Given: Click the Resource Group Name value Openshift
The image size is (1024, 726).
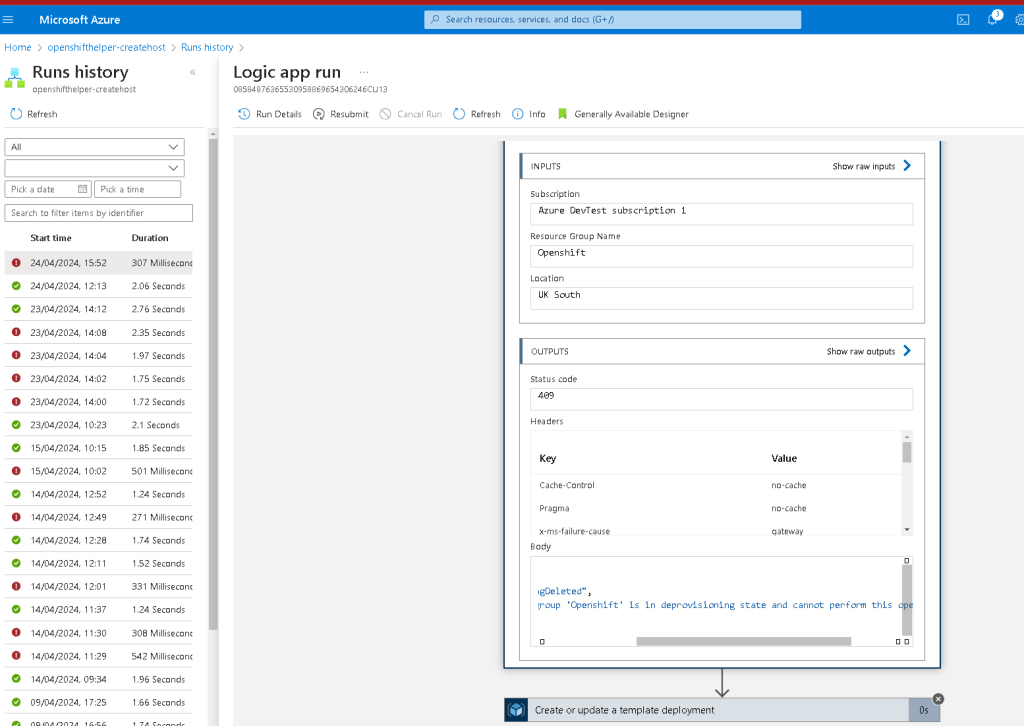Looking at the screenshot, I should pos(722,256).
